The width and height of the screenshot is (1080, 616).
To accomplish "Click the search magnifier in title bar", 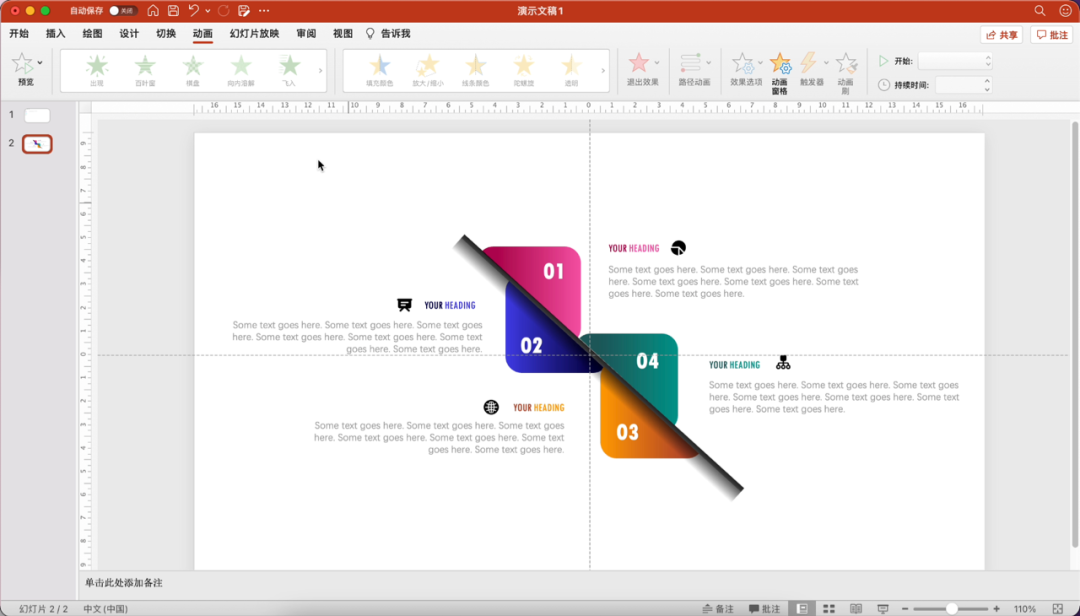I will [1040, 11].
